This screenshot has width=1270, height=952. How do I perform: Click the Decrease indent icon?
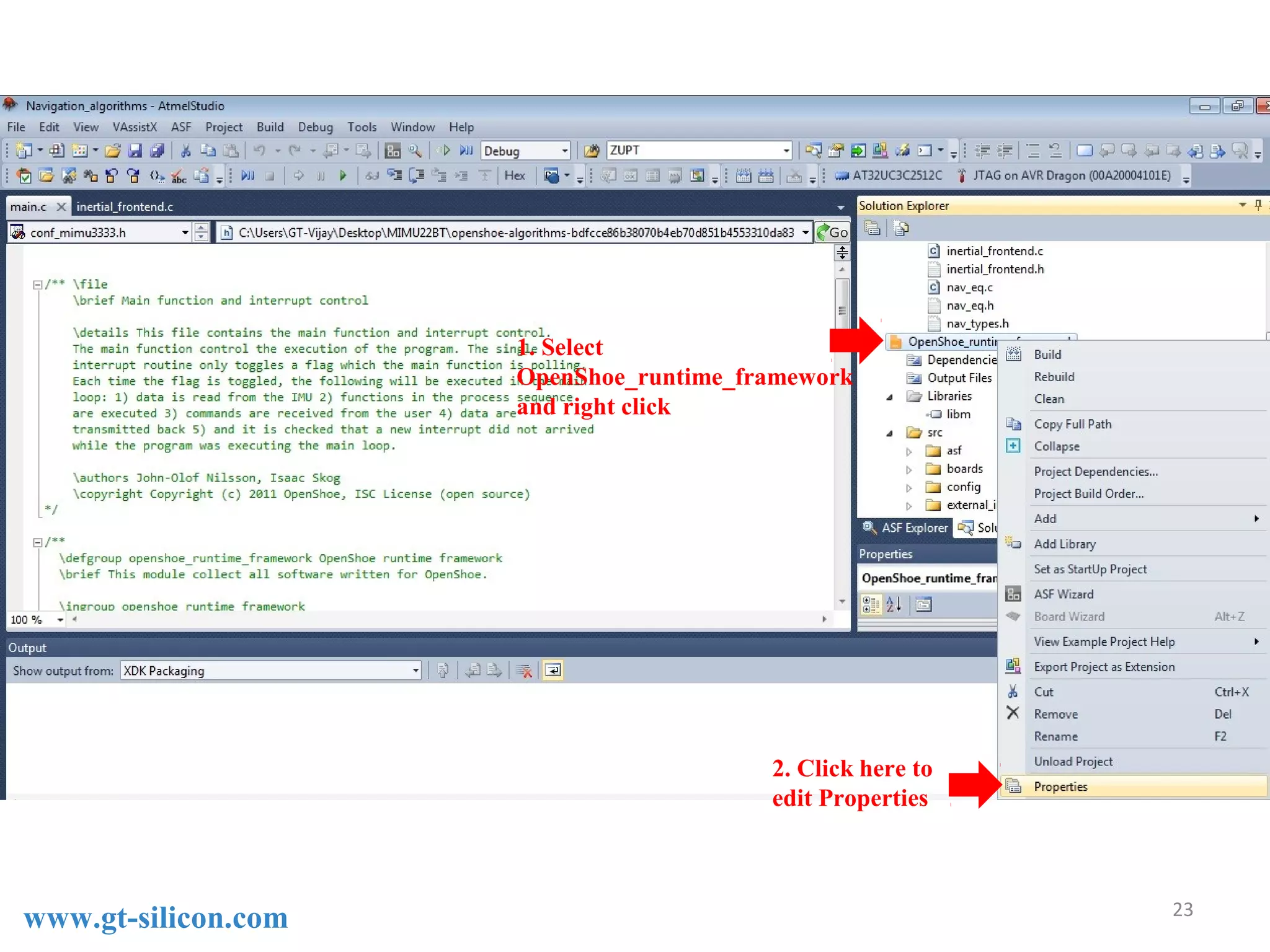(x=982, y=151)
